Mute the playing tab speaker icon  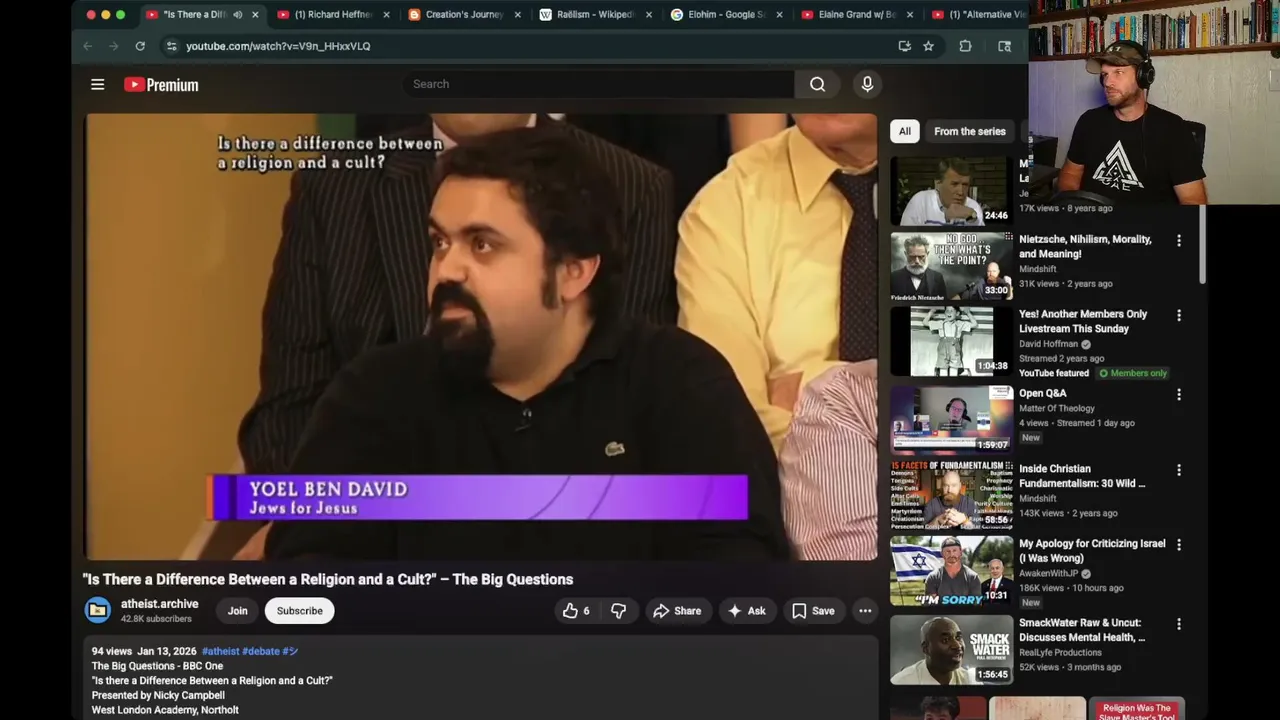point(238,15)
